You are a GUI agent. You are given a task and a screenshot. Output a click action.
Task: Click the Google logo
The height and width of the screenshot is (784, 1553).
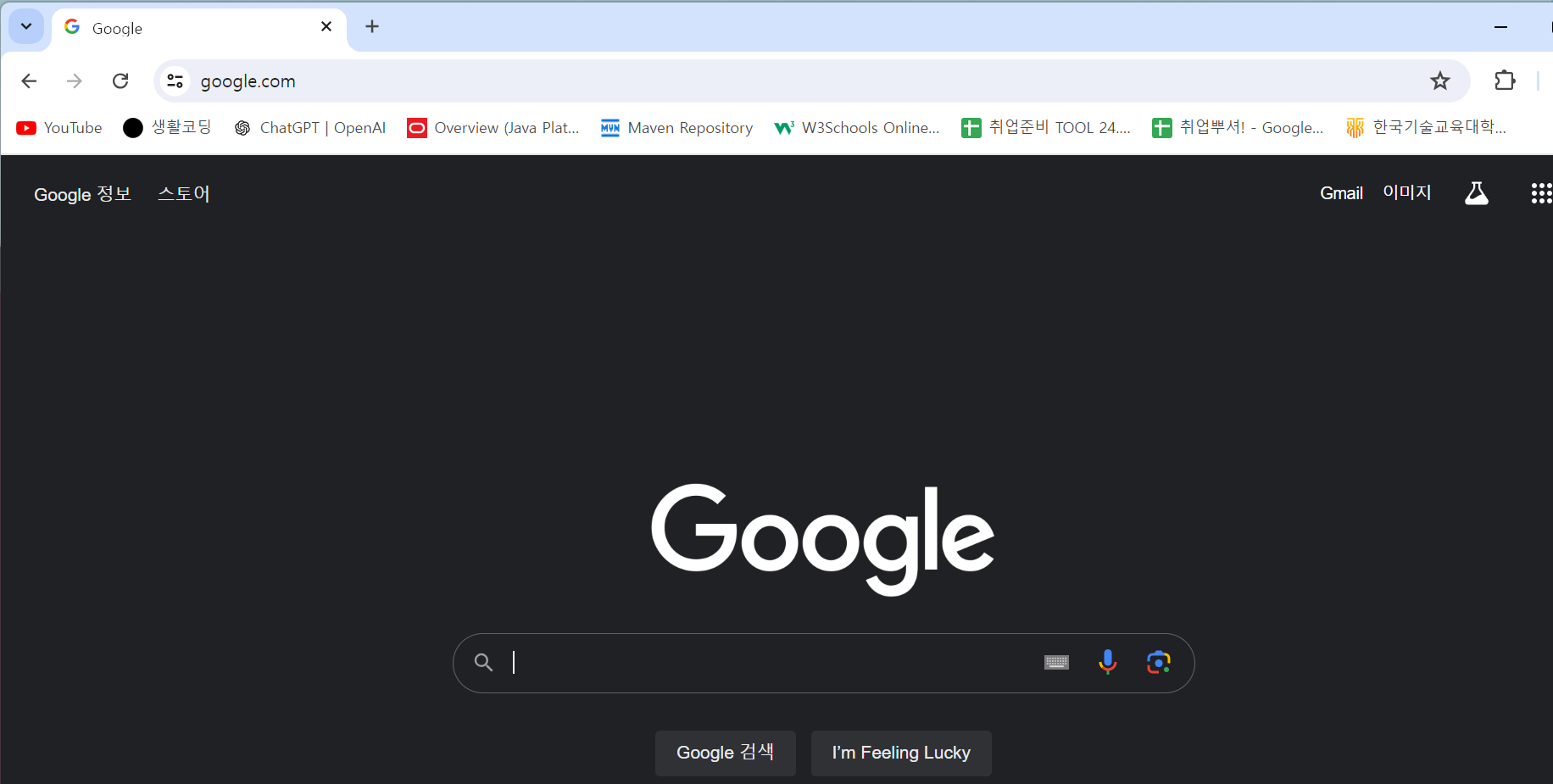823,540
